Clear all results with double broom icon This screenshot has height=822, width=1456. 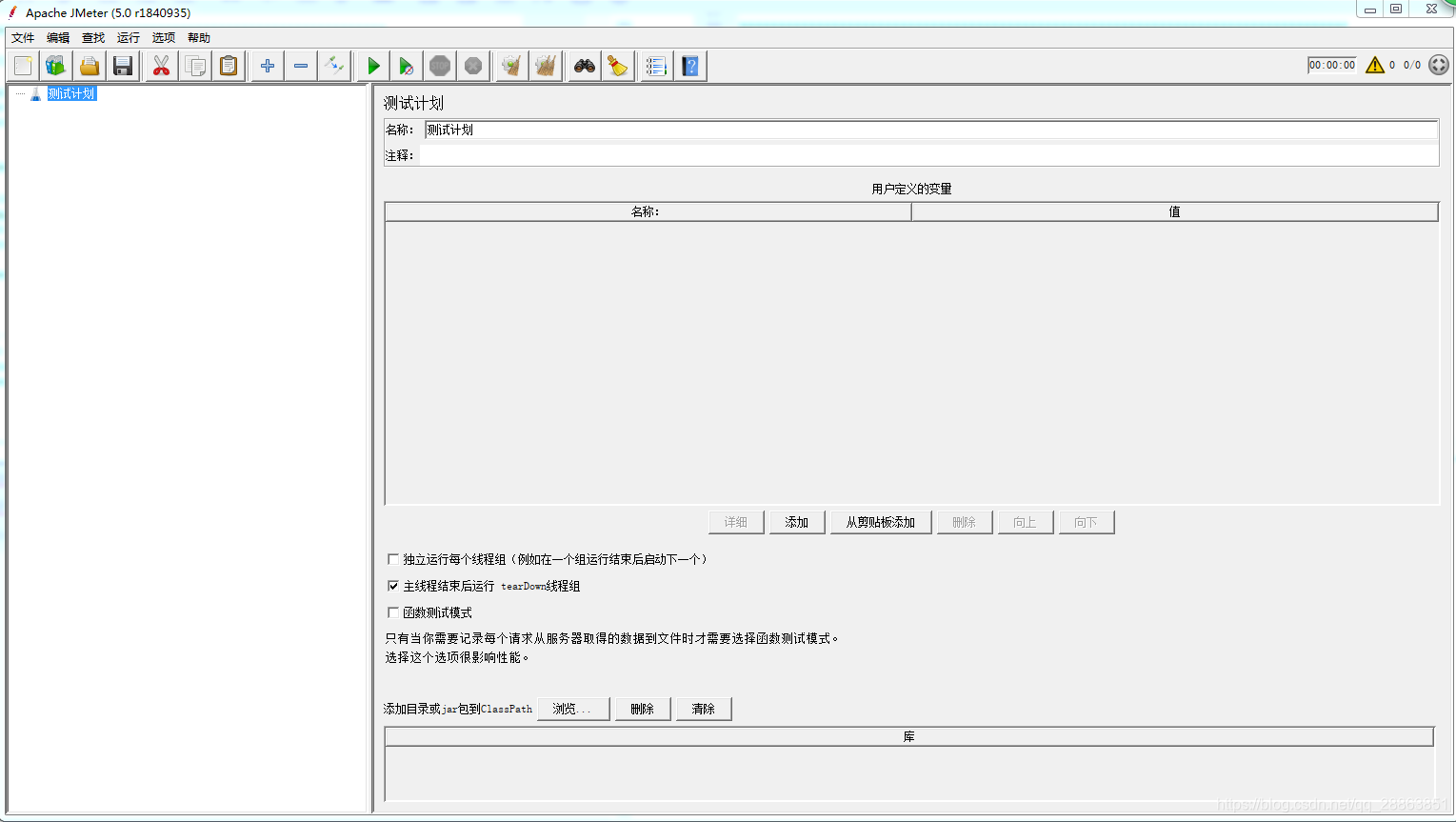pos(546,66)
